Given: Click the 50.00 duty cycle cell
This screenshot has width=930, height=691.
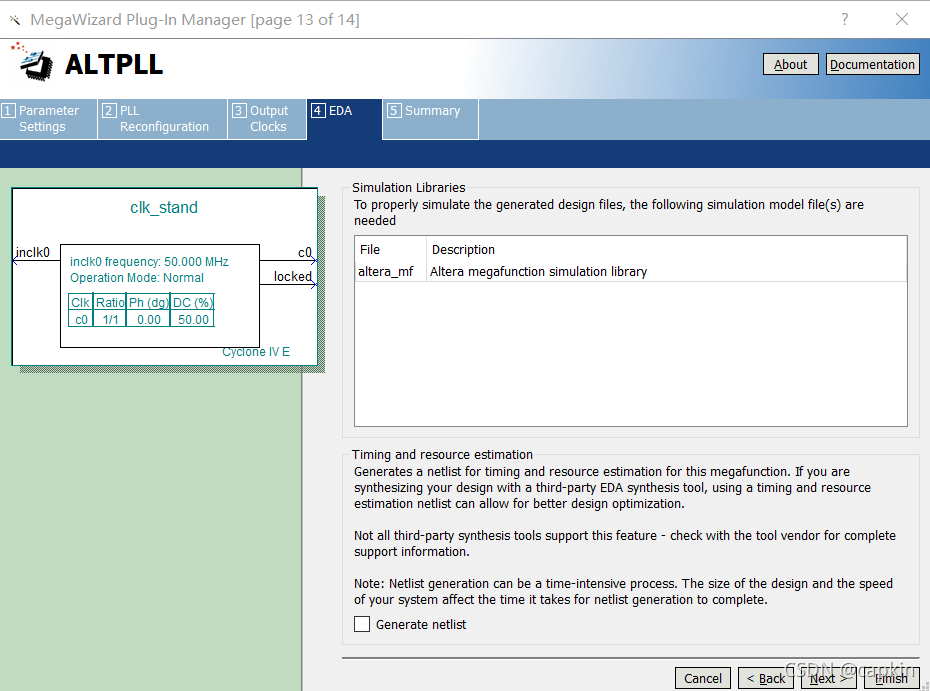Looking at the screenshot, I should tap(193, 320).
